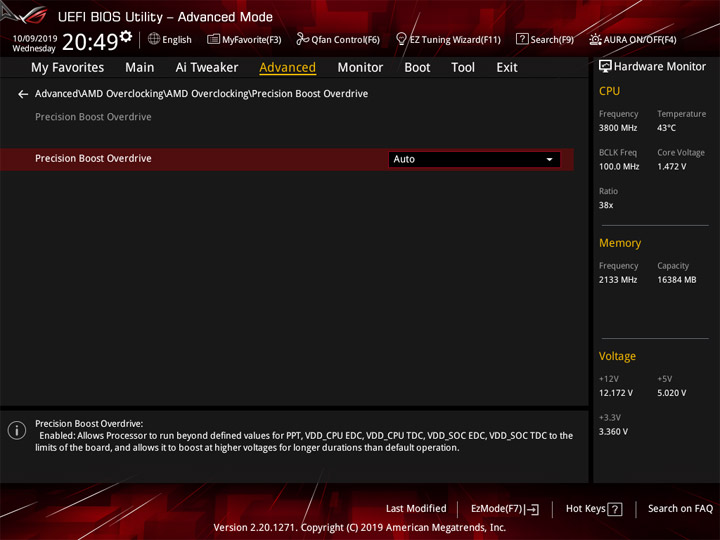Click the CPU frequency 3800 MHz value
This screenshot has height=540, width=720.
pyautogui.click(x=618, y=128)
